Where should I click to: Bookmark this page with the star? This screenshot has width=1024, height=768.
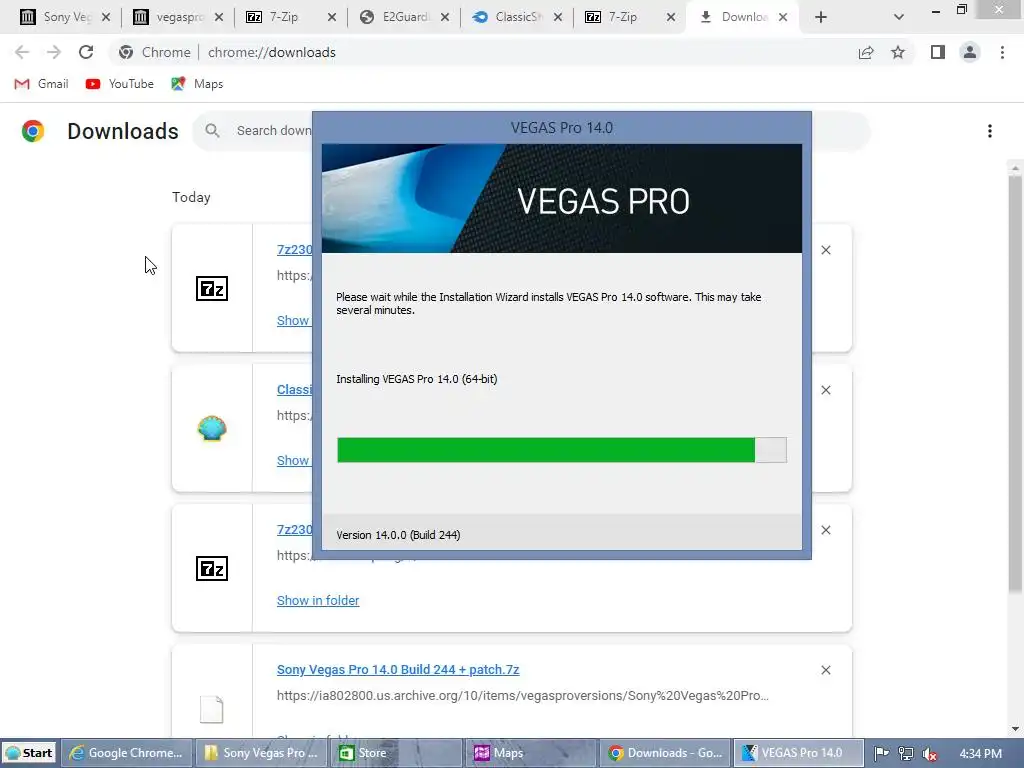point(898,52)
